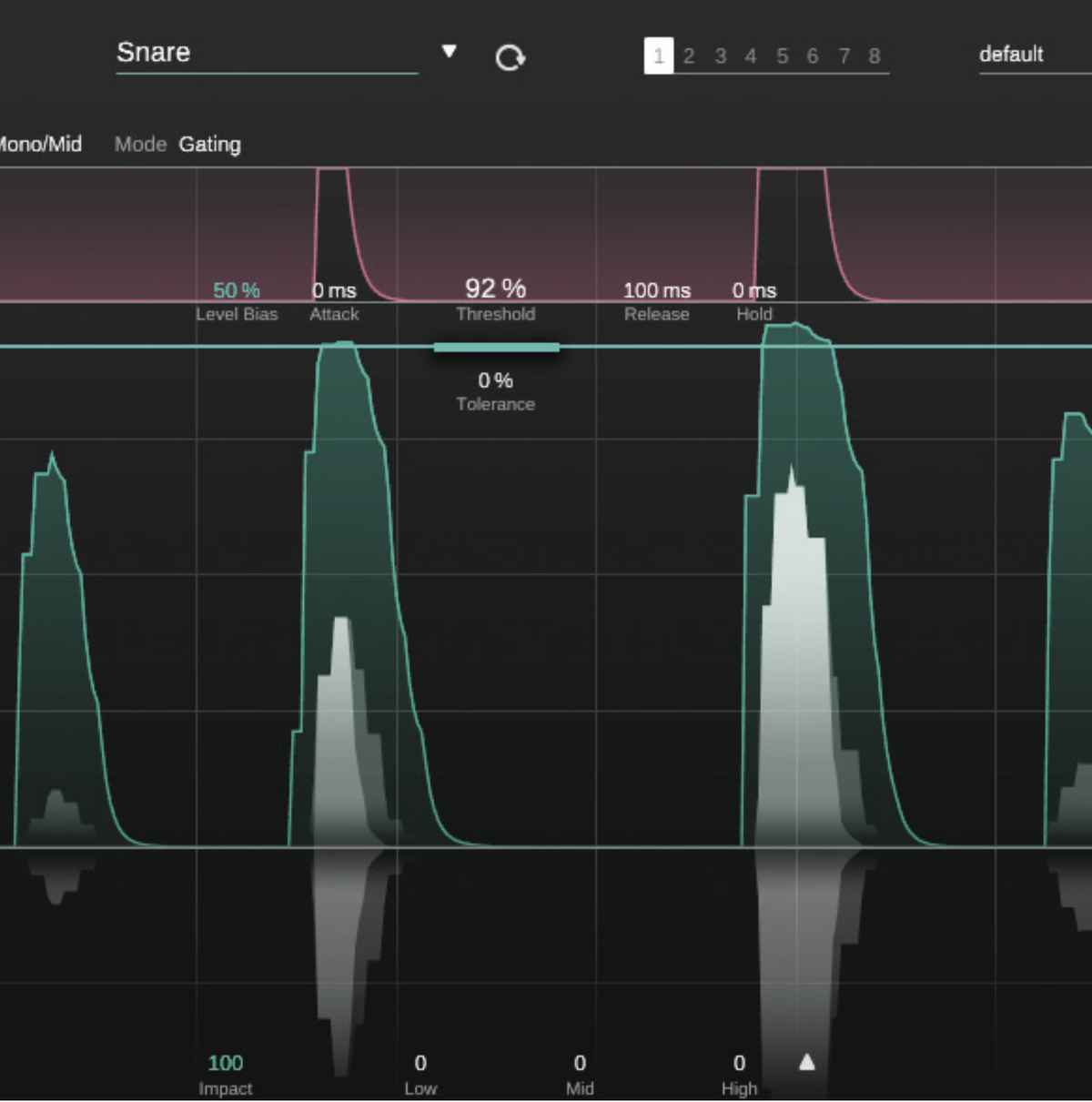
Task: Select pattern slot 5
Action: [781, 56]
